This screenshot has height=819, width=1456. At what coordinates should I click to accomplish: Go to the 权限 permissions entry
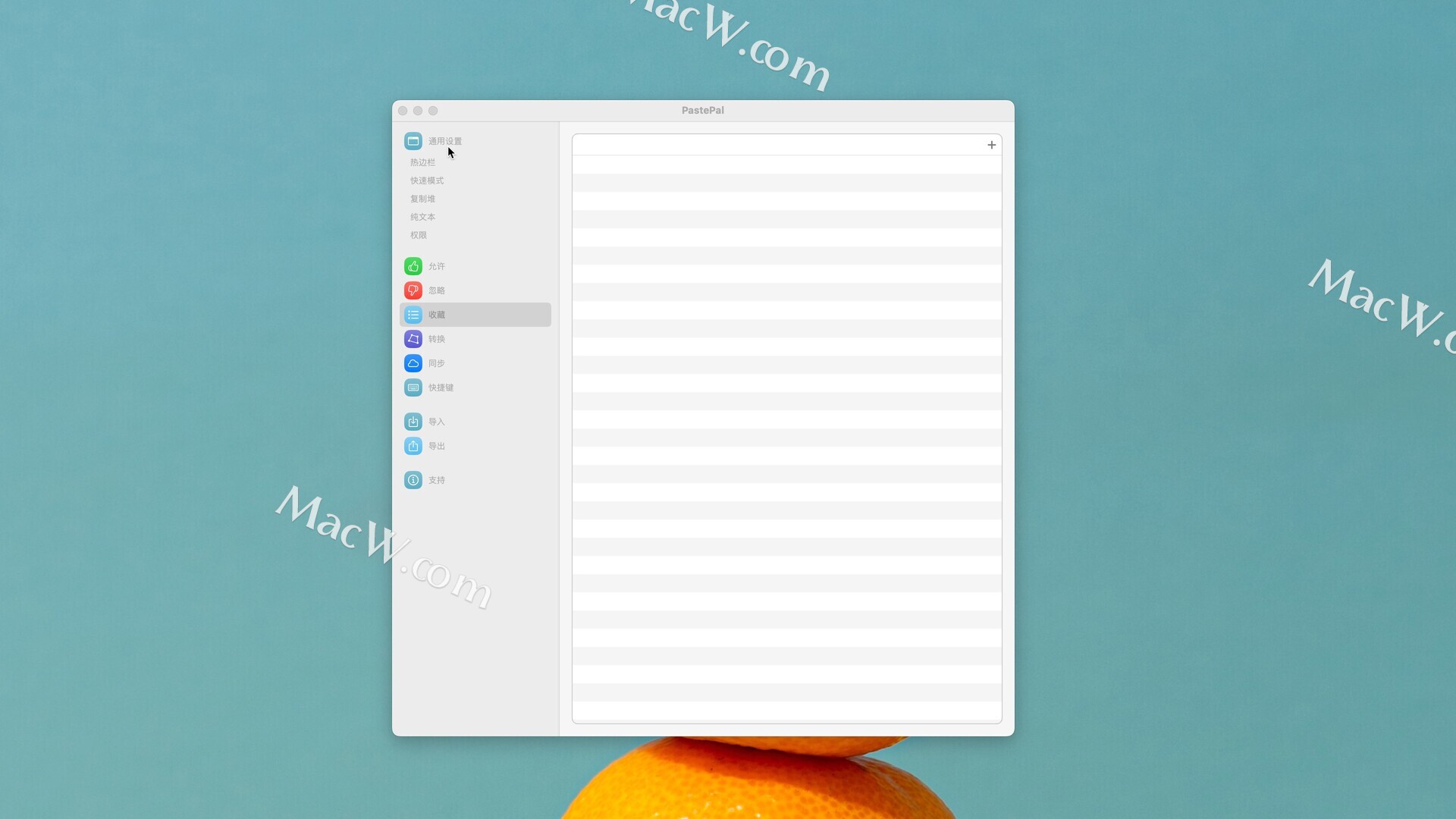point(419,235)
